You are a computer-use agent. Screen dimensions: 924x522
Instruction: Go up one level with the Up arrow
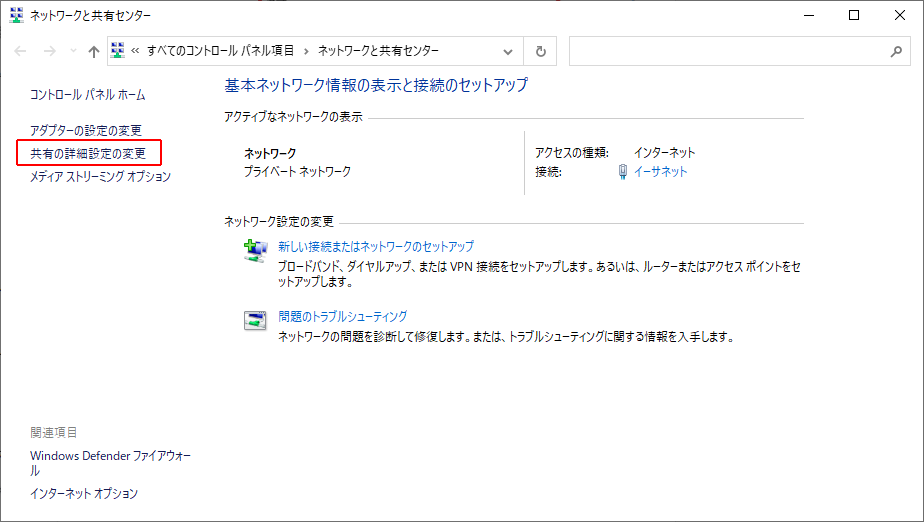coord(93,52)
